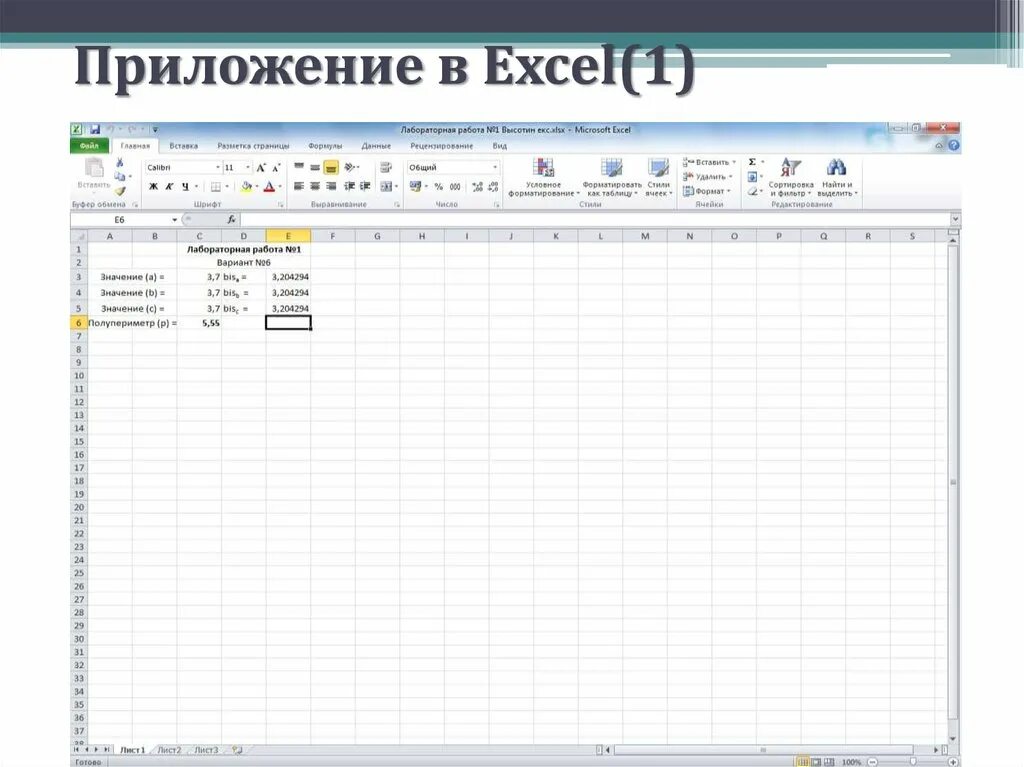Click the cell borders icon
Viewport: 1024px width, 767px height.
(x=216, y=187)
